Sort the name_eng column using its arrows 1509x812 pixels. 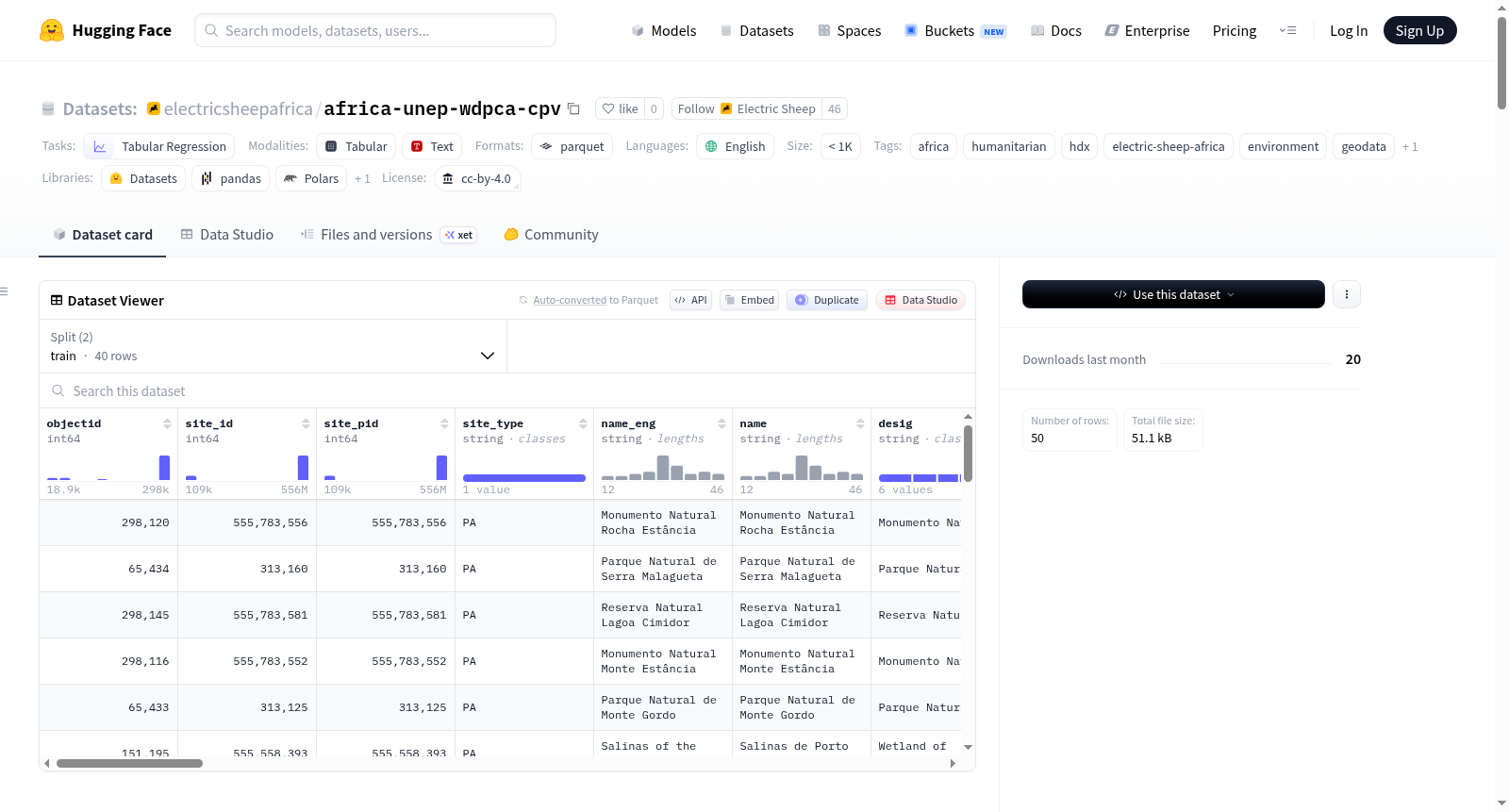pos(721,423)
